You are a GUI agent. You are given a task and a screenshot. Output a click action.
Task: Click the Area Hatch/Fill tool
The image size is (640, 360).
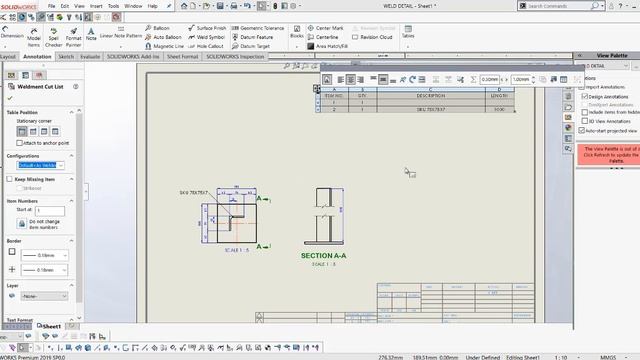[x=327, y=46]
